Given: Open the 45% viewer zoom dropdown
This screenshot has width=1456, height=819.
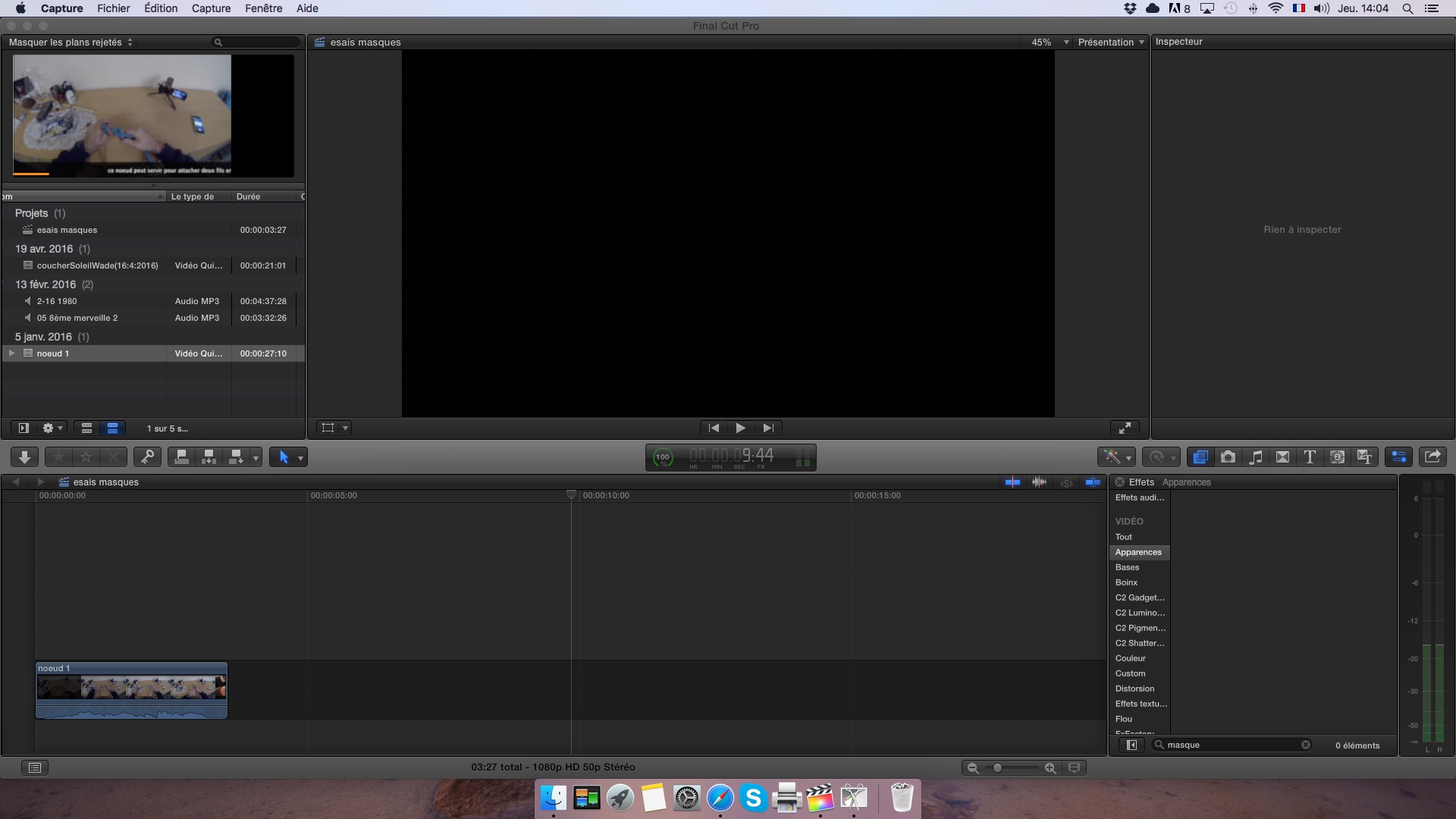Looking at the screenshot, I should pos(1050,42).
